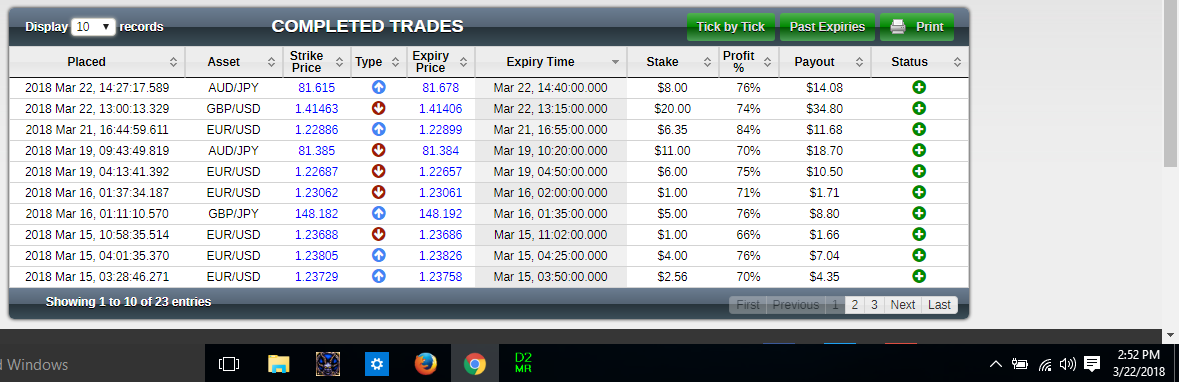Click expiry price 148.192 link

click(441, 213)
